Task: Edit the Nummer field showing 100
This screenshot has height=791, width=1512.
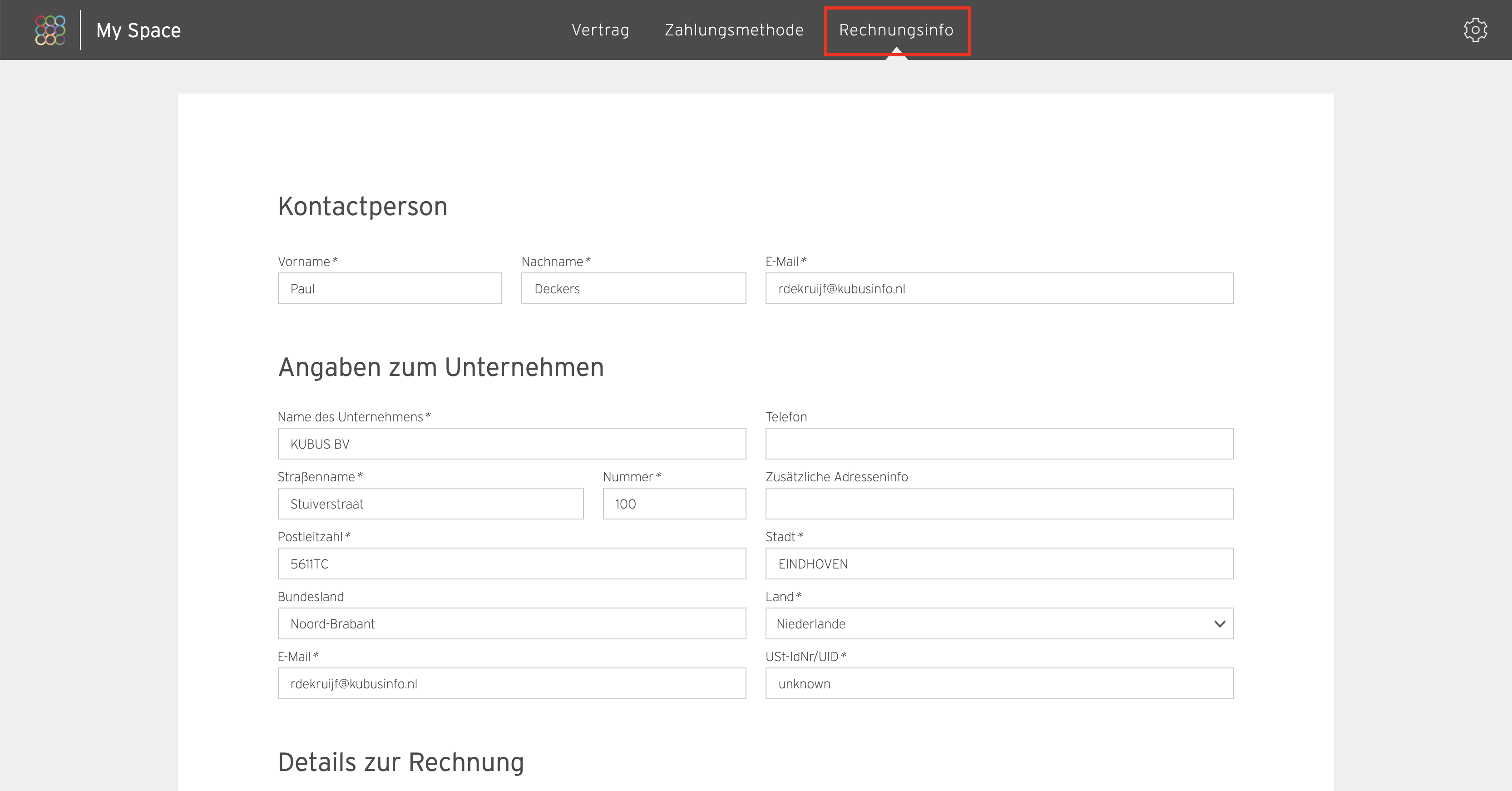Action: (x=674, y=504)
